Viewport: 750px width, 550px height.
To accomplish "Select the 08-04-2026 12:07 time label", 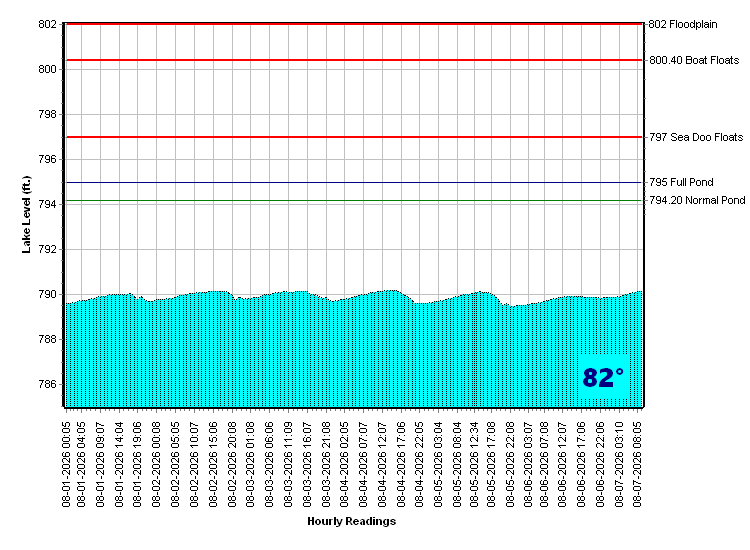I will [x=382, y=464].
